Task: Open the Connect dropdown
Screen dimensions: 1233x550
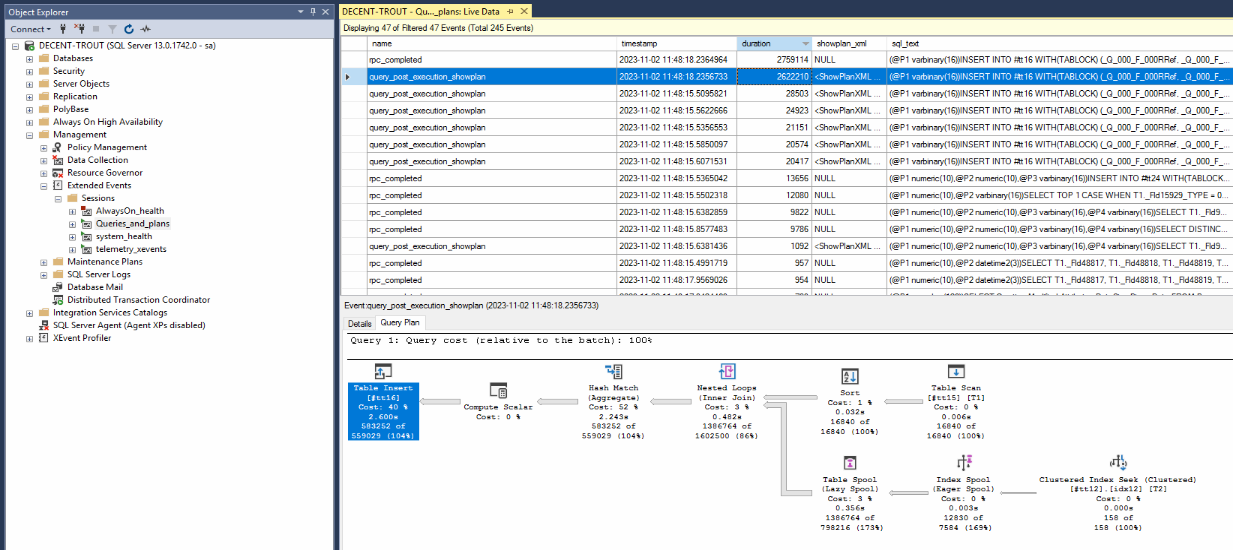Action: coord(30,29)
